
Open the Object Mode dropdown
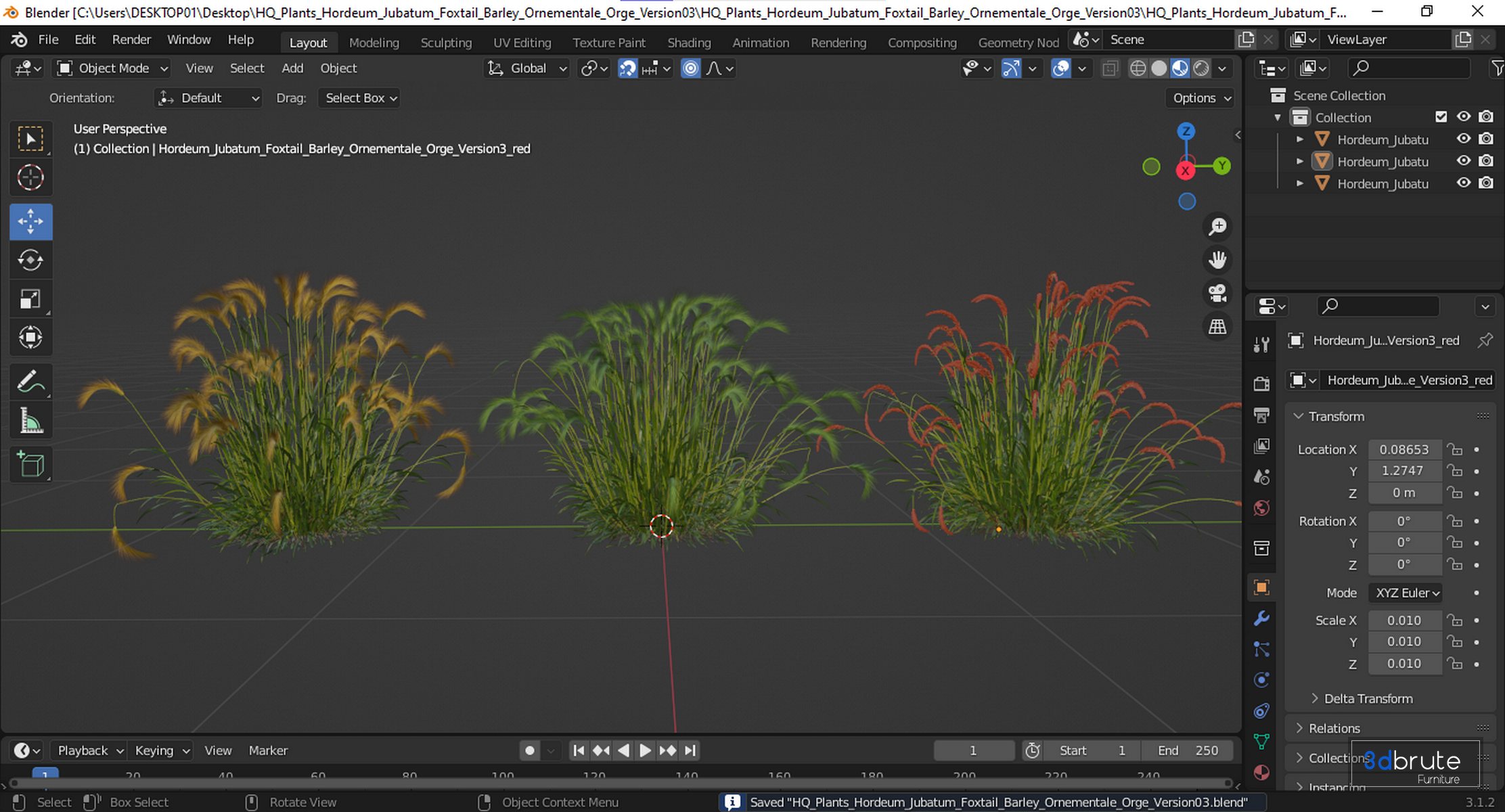tap(112, 68)
